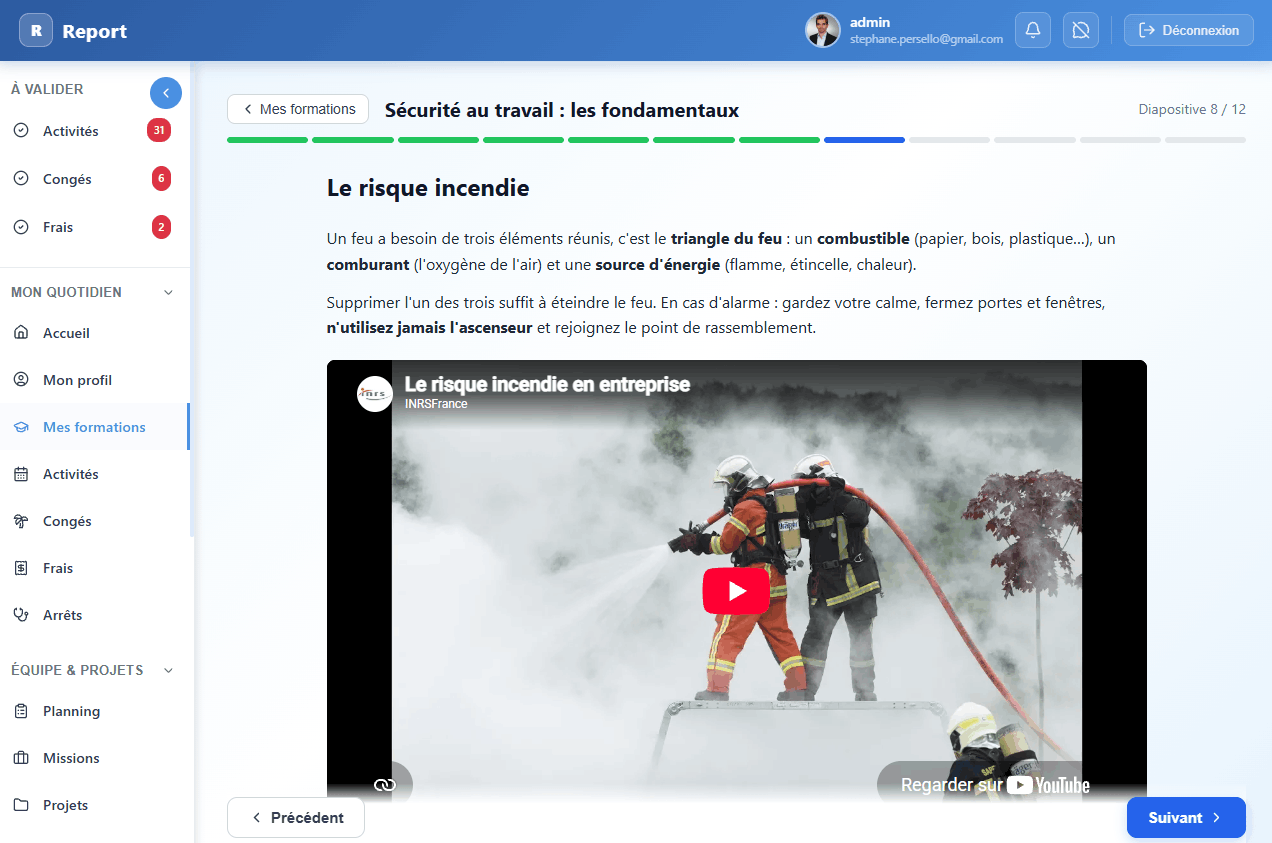Open Regarder sur YouTube link
Viewport: 1272px width, 843px height.
pos(994,785)
